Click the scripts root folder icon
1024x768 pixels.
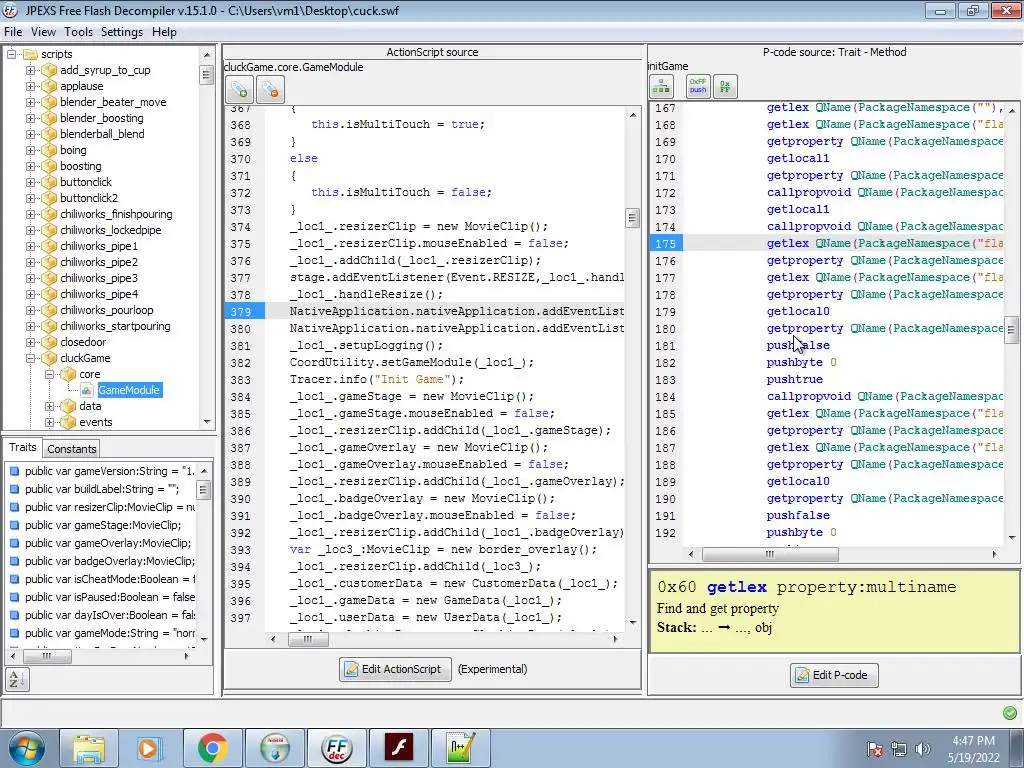point(29,54)
